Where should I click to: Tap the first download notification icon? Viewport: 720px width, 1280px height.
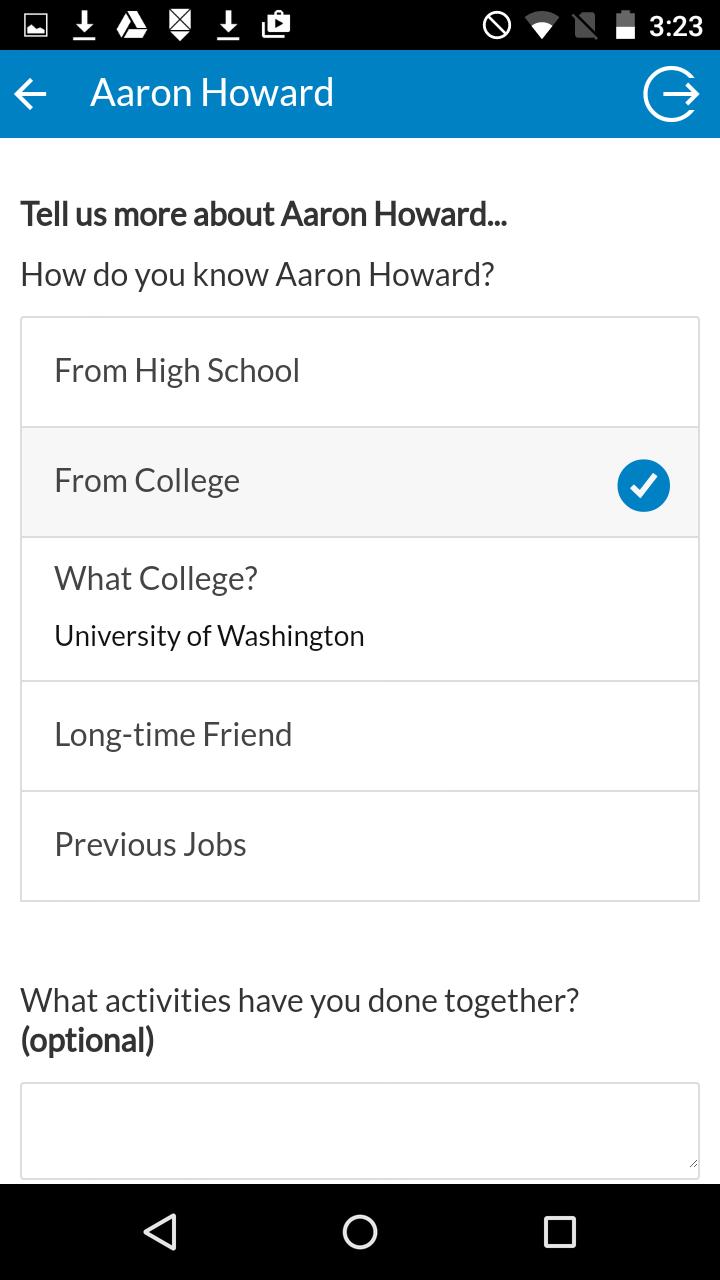85,25
